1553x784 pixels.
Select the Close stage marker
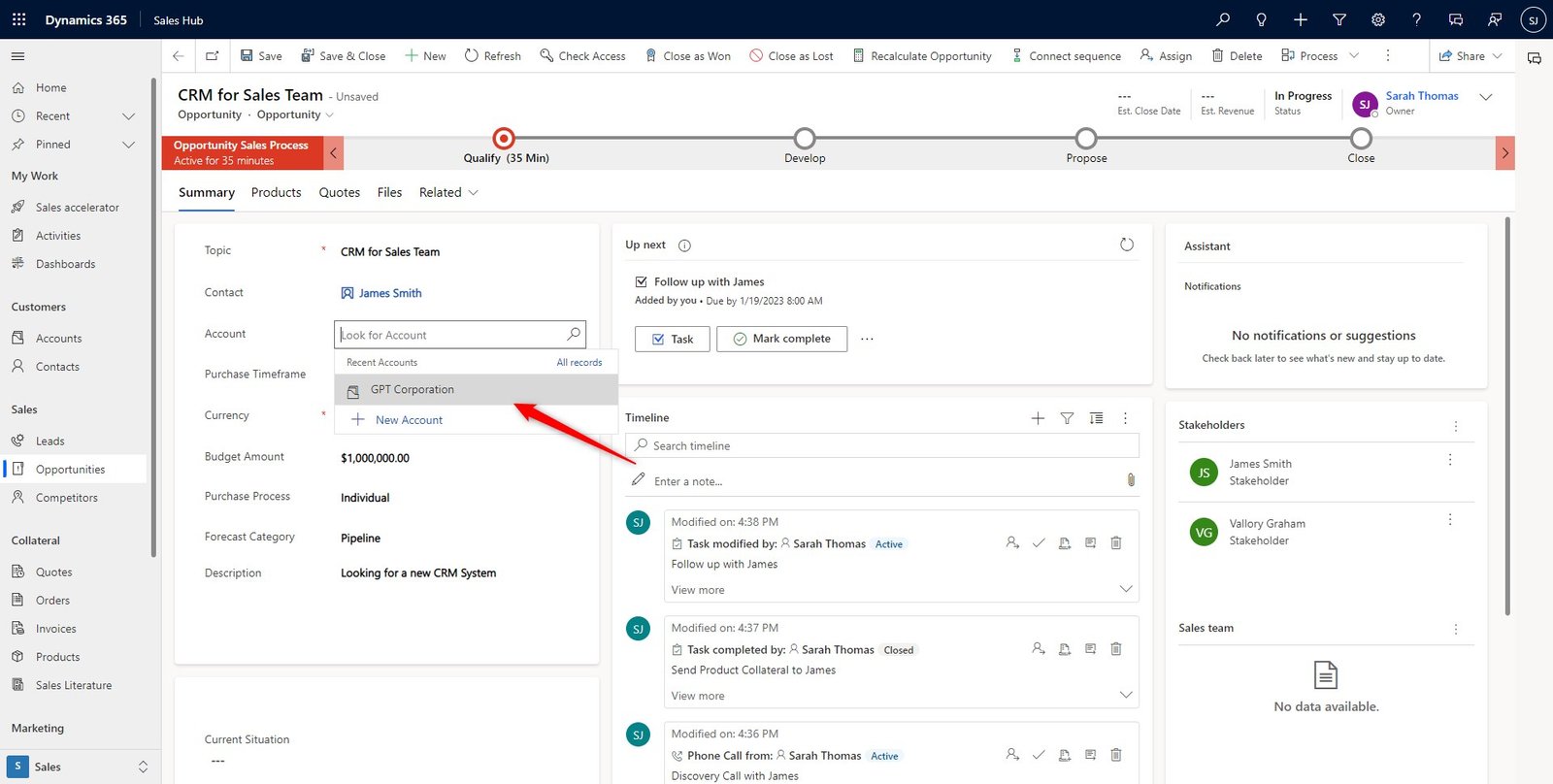click(1361, 139)
